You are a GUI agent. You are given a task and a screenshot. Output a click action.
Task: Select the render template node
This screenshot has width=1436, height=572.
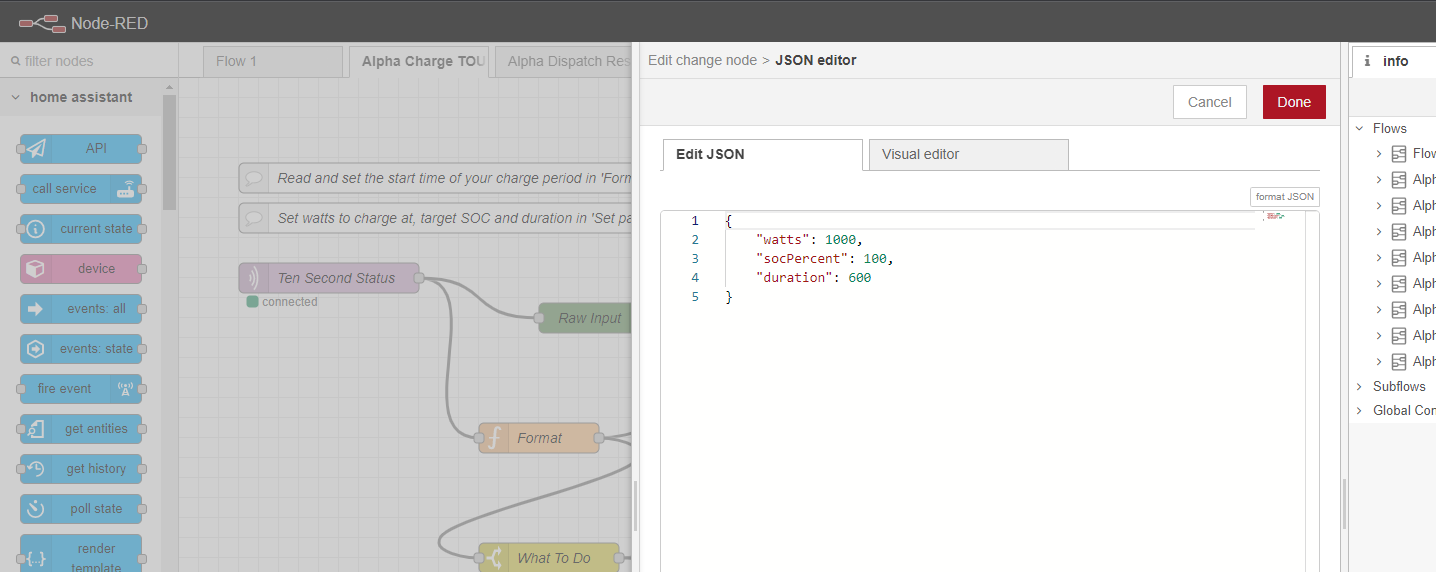[81, 554]
